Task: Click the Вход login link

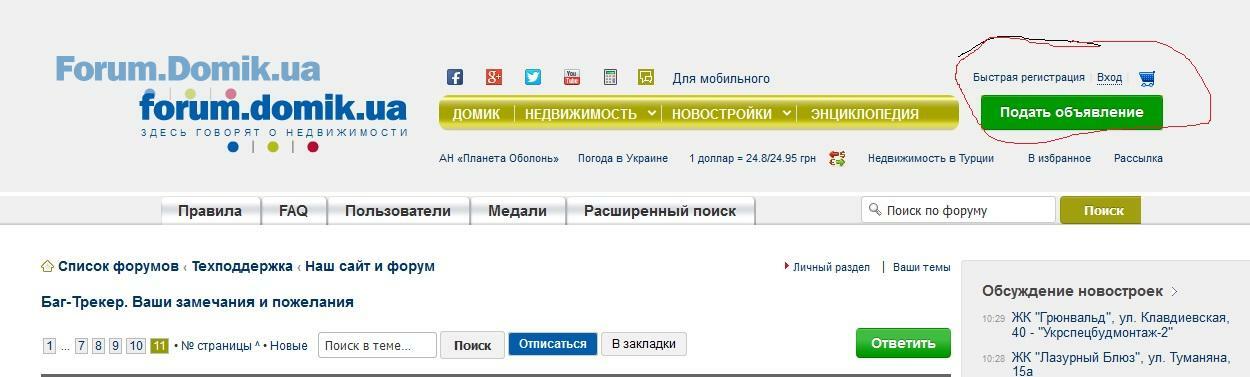Action: (x=1109, y=77)
